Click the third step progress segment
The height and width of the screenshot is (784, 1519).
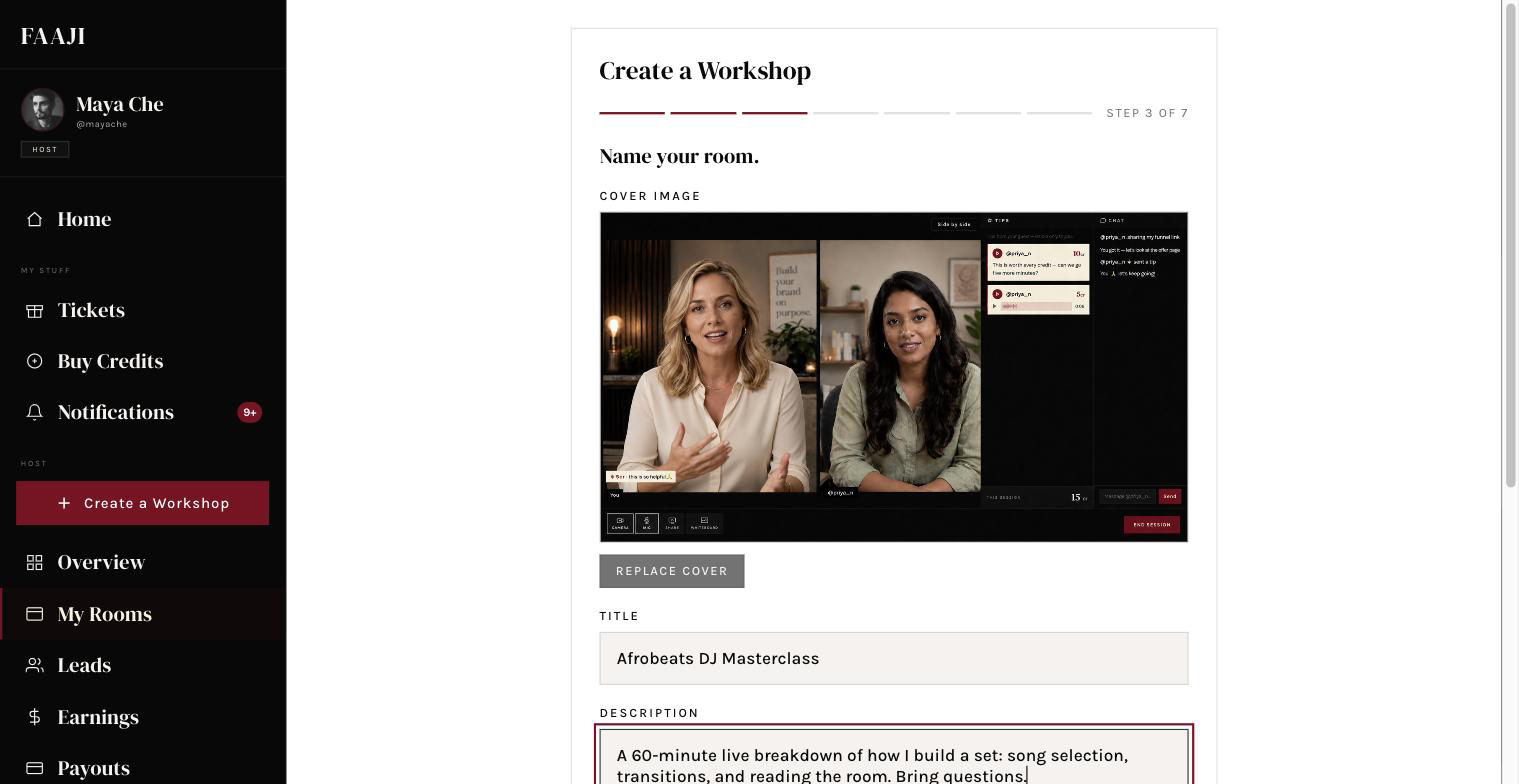pos(775,113)
